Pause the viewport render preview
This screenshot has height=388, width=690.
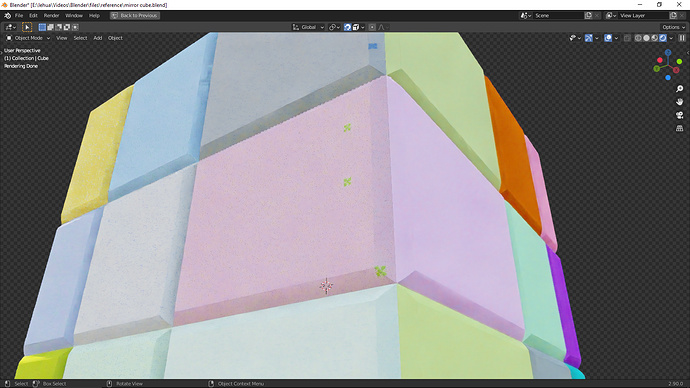[x=682, y=38]
